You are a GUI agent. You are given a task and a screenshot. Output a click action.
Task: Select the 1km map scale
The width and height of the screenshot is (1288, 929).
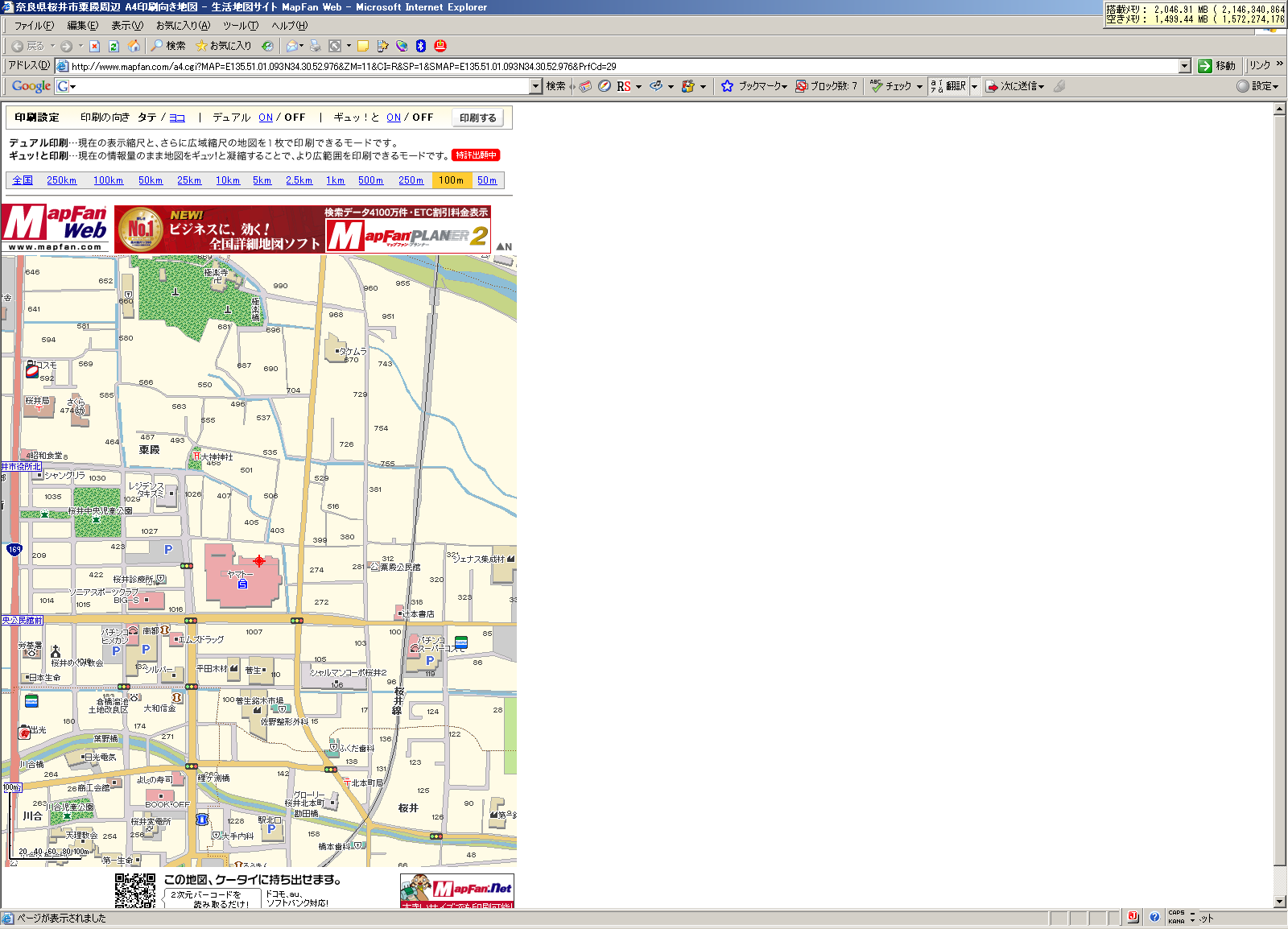335,180
